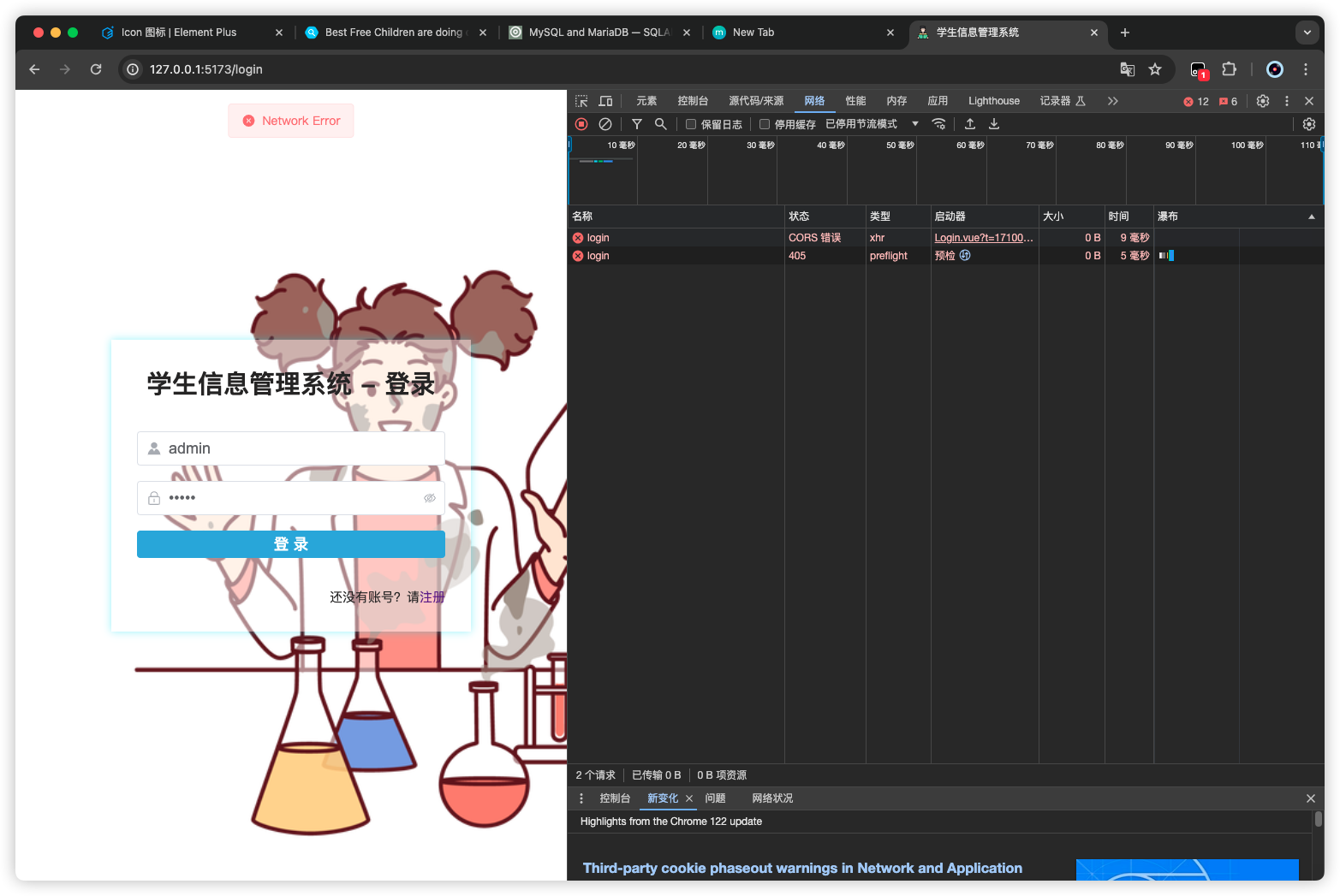Bookmark this page with the star icon
Screen dimensions: 1340x896
pos(1155,69)
